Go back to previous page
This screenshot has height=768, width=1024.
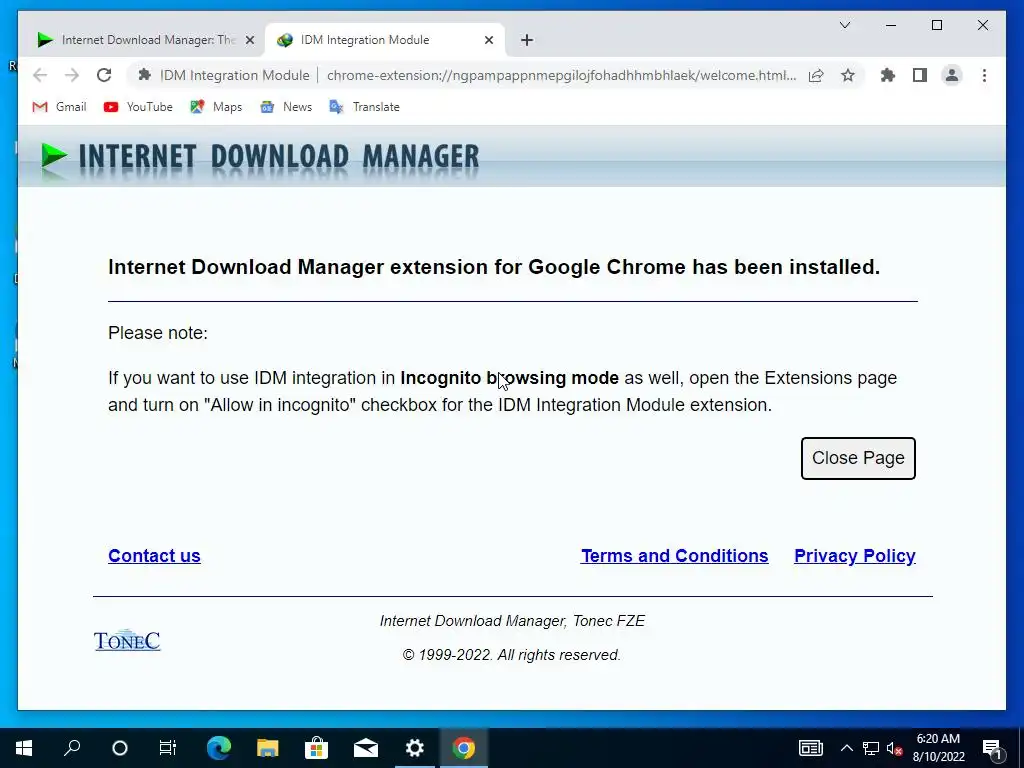40,75
